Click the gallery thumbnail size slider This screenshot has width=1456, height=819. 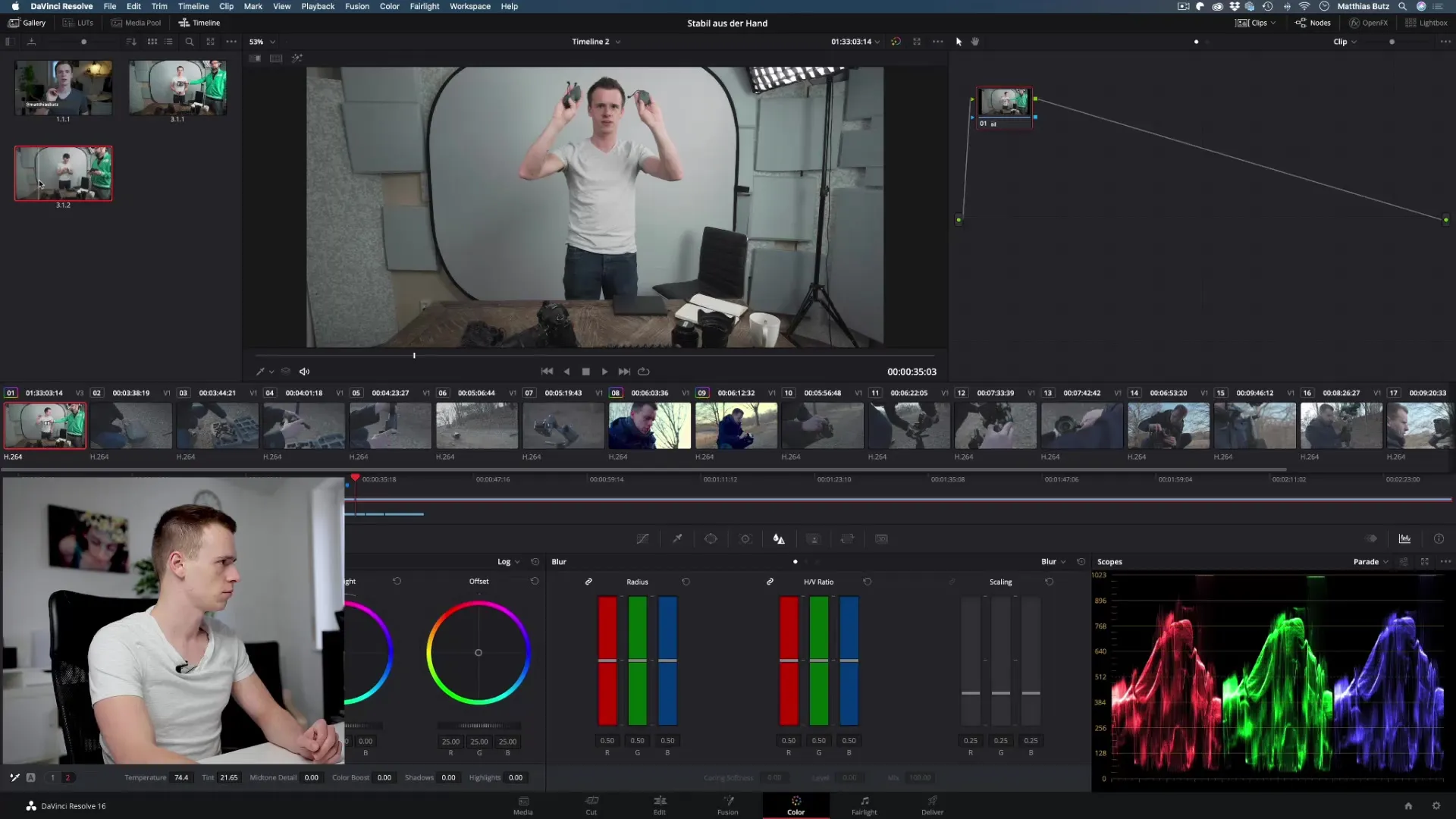pos(84,42)
